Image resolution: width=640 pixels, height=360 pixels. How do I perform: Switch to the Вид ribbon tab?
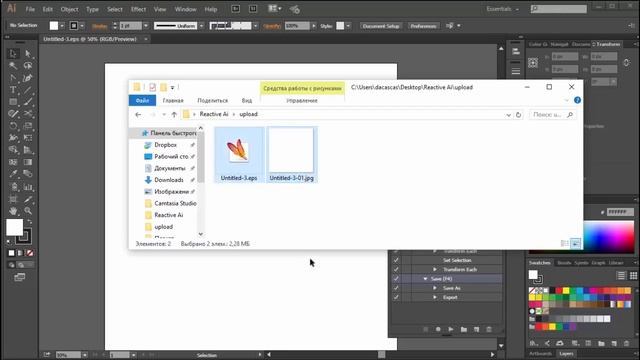(x=247, y=100)
